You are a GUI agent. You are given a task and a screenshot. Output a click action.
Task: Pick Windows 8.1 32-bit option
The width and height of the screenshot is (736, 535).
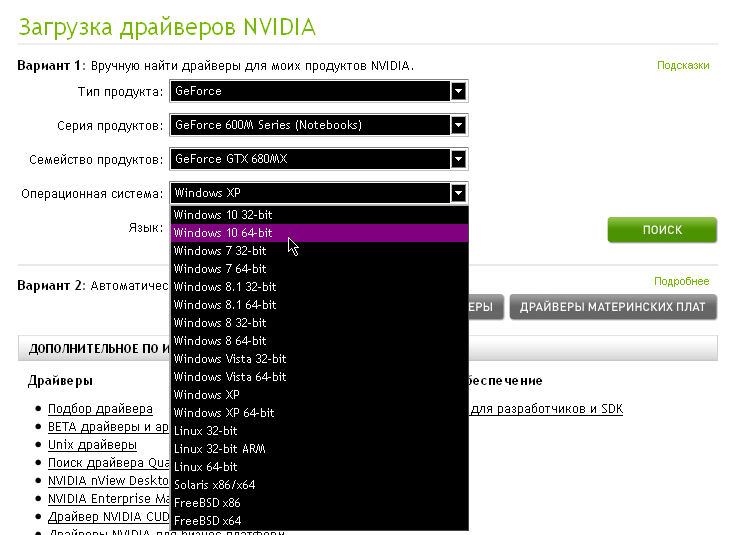point(319,287)
